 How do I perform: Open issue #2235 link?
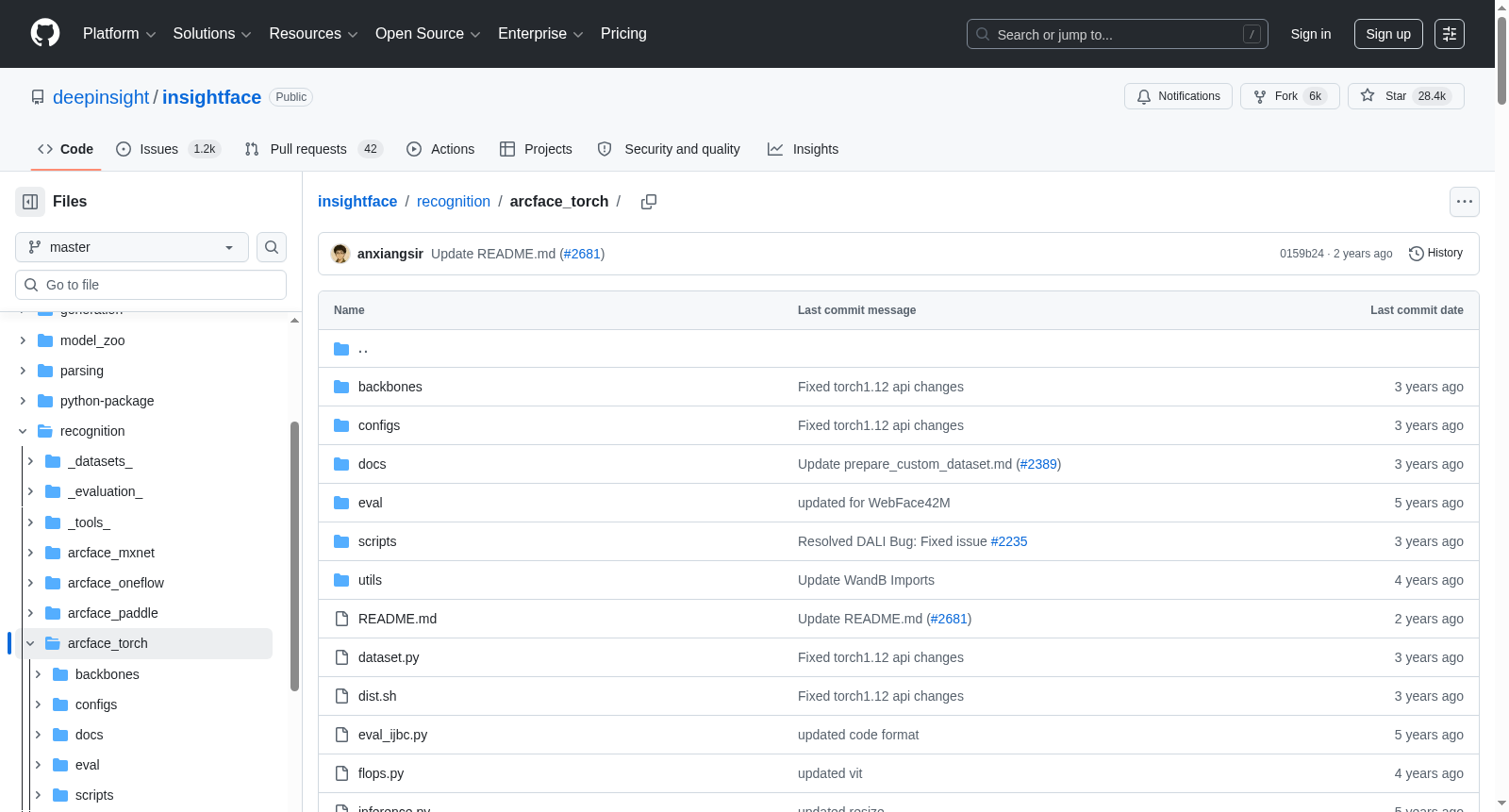tap(1009, 541)
